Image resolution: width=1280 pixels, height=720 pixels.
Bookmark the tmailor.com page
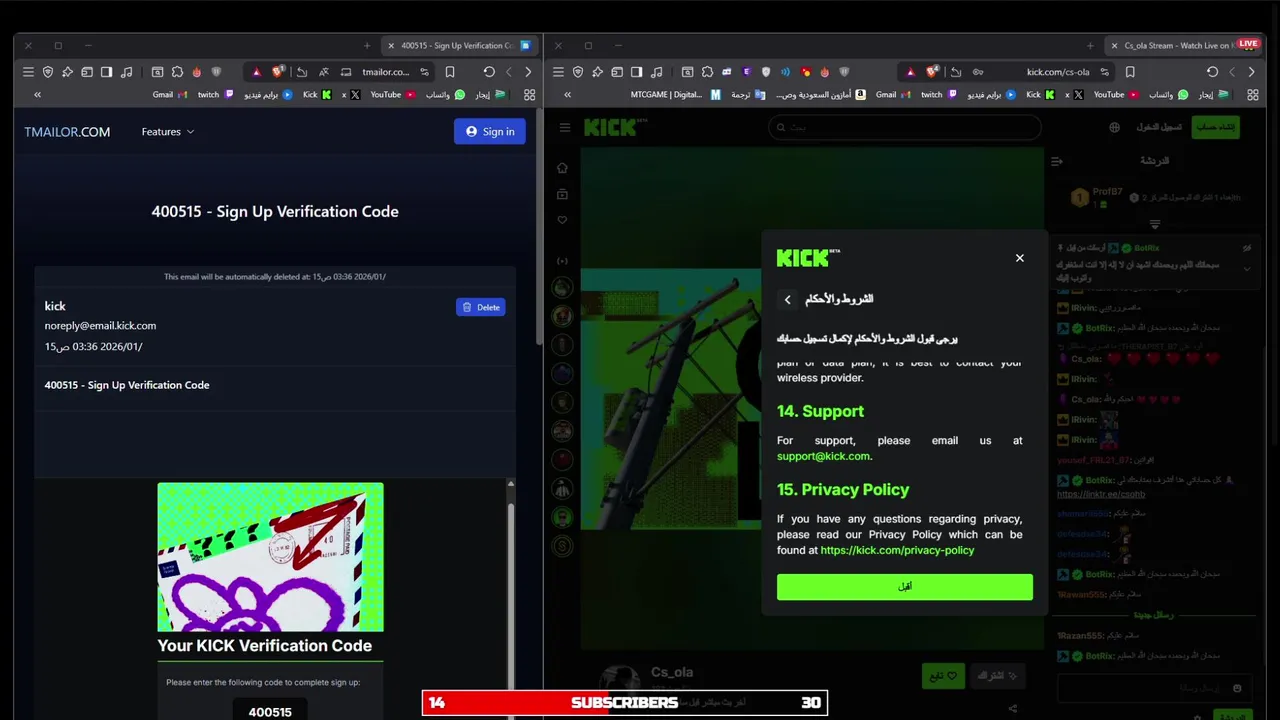pos(450,72)
